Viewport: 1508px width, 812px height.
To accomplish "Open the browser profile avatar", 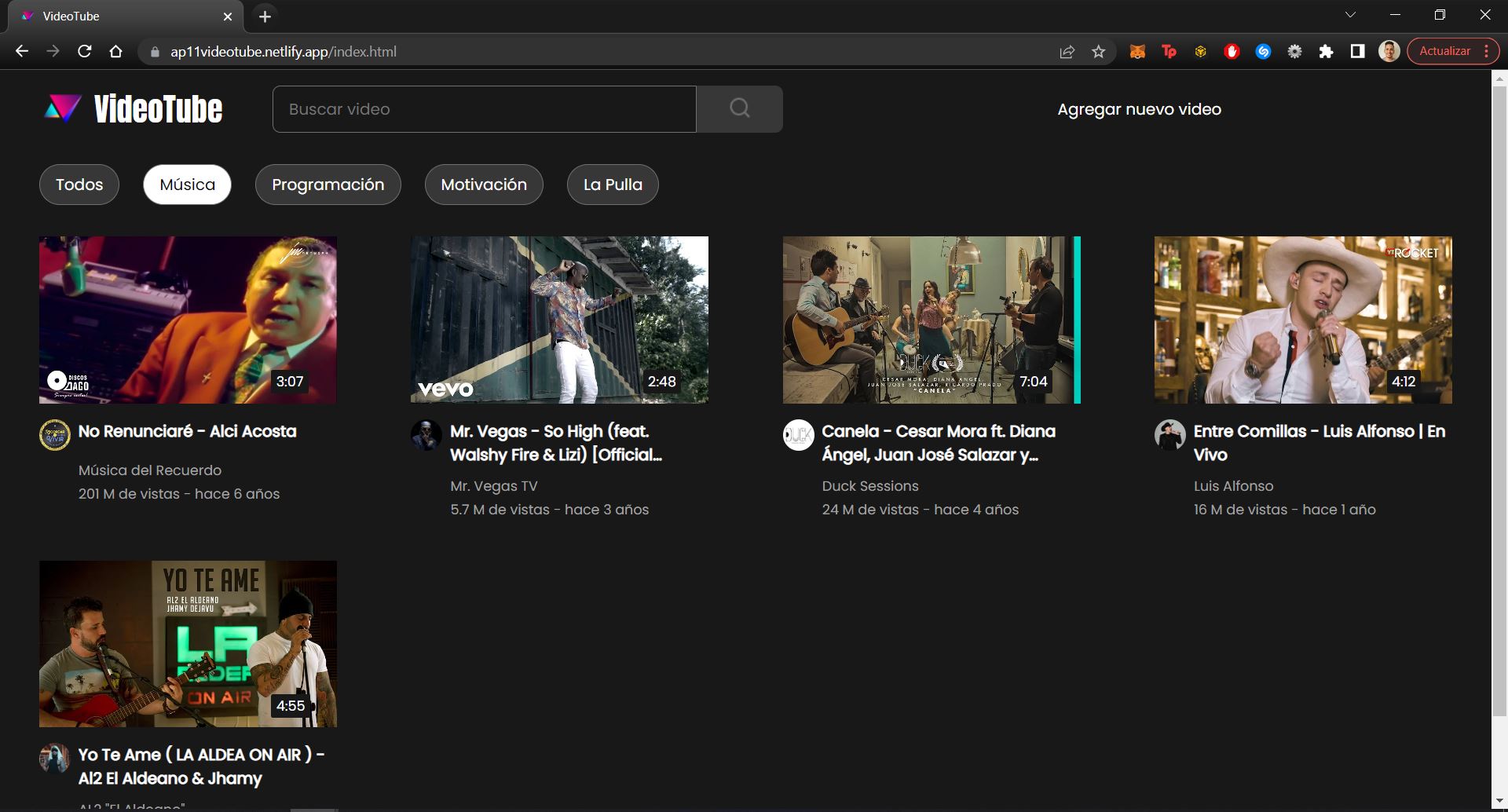I will pyautogui.click(x=1389, y=52).
